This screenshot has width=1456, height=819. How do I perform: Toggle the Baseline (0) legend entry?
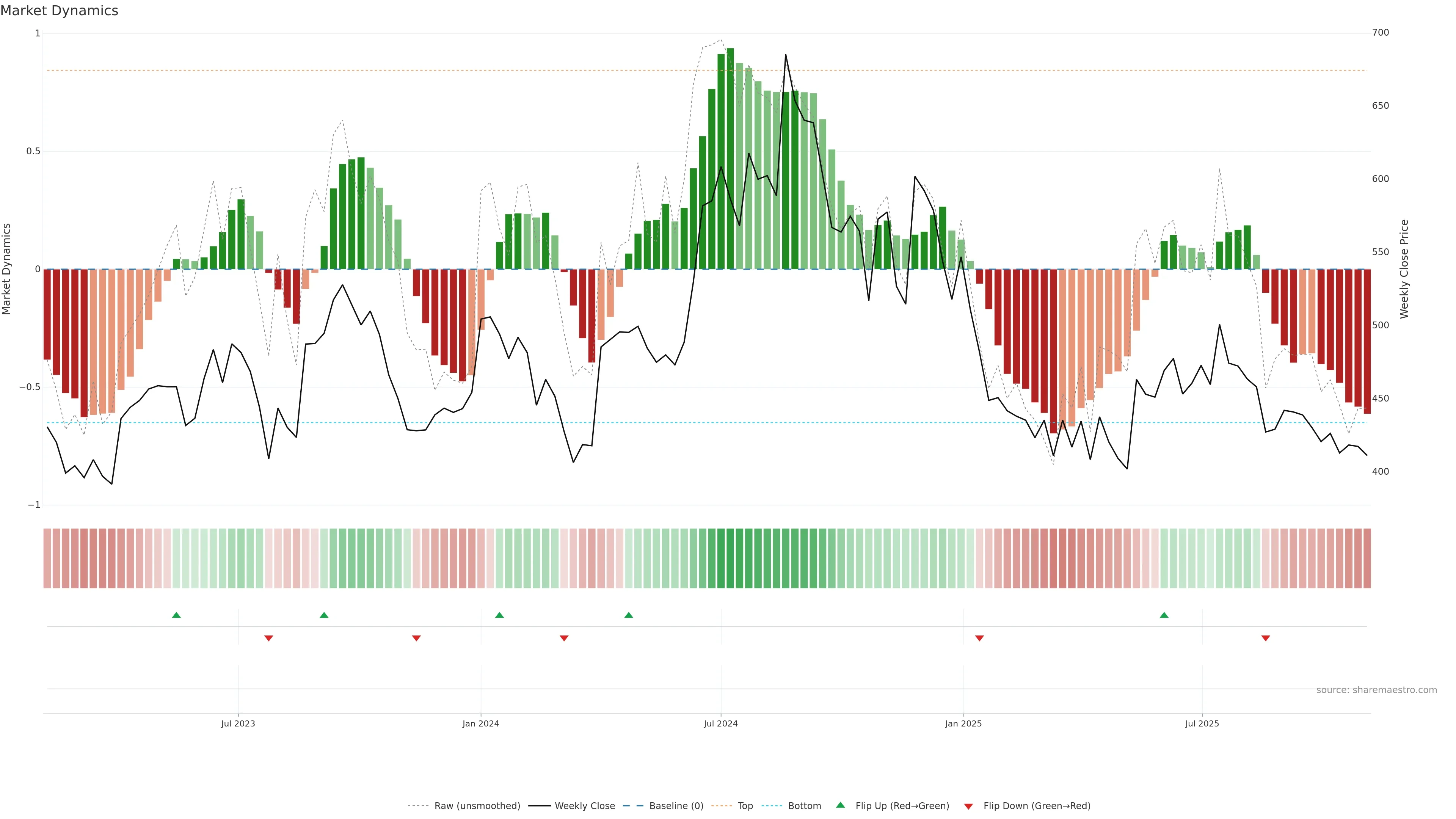(676, 806)
